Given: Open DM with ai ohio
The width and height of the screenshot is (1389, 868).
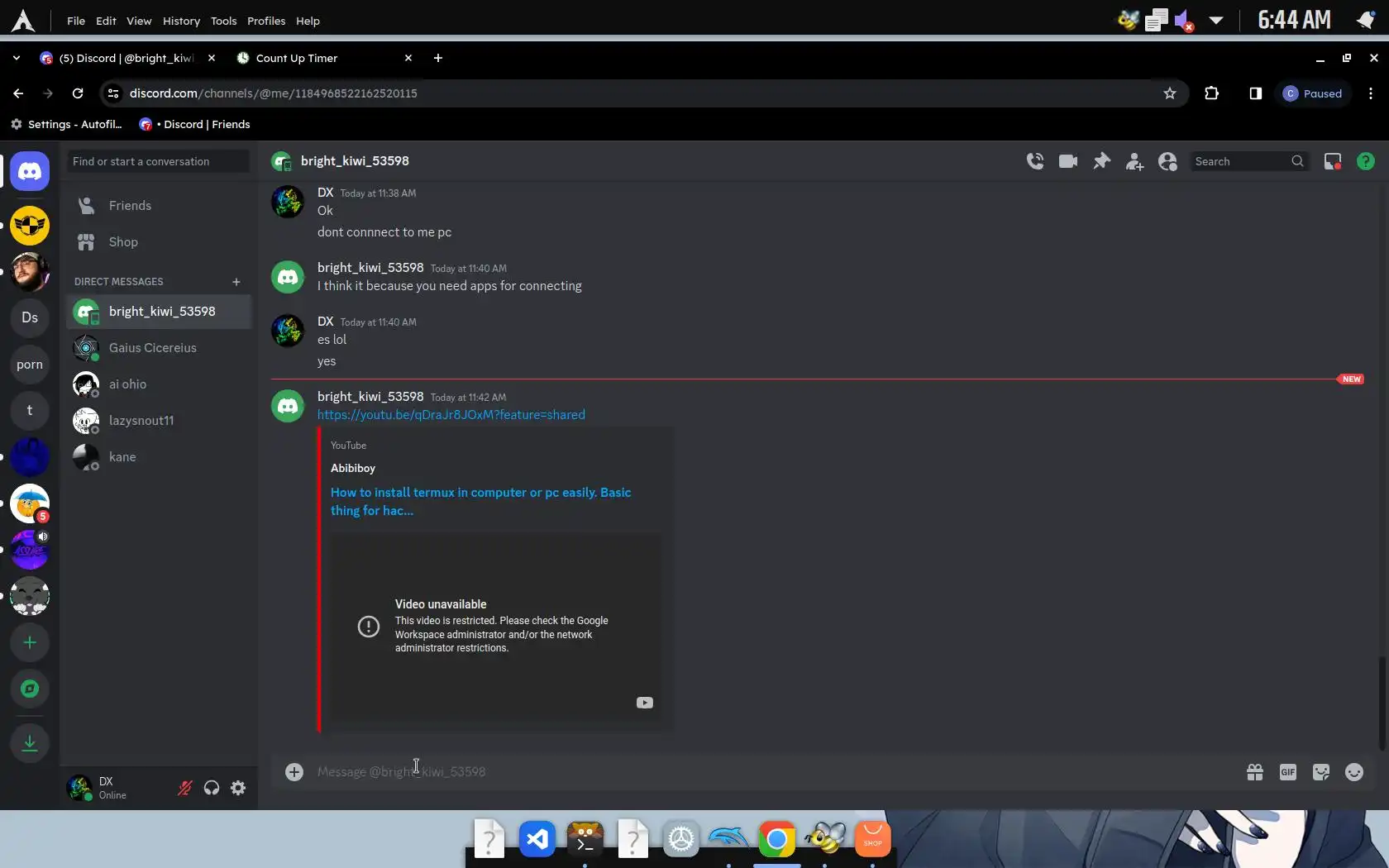Looking at the screenshot, I should [x=159, y=384].
